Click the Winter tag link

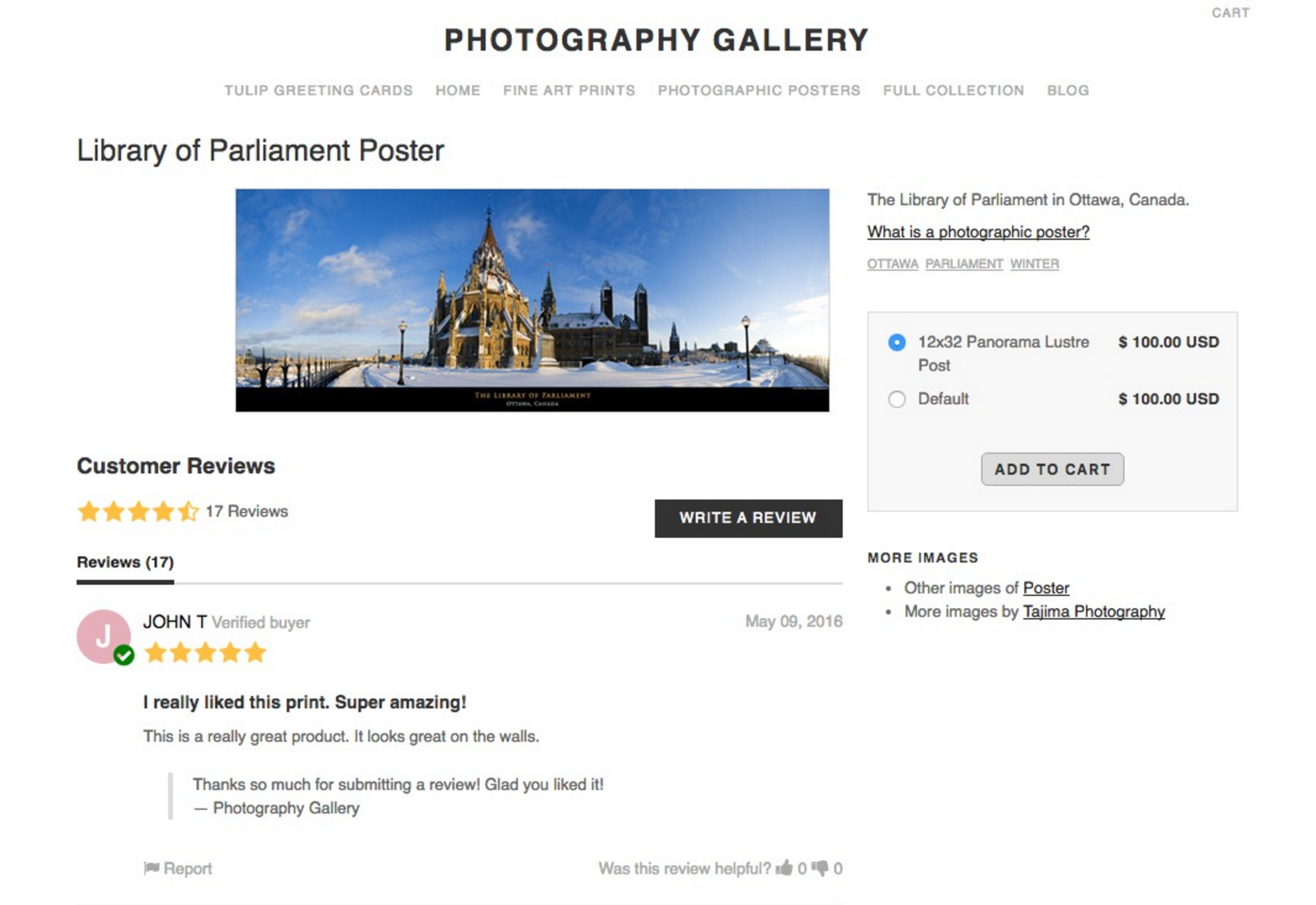[1034, 264]
